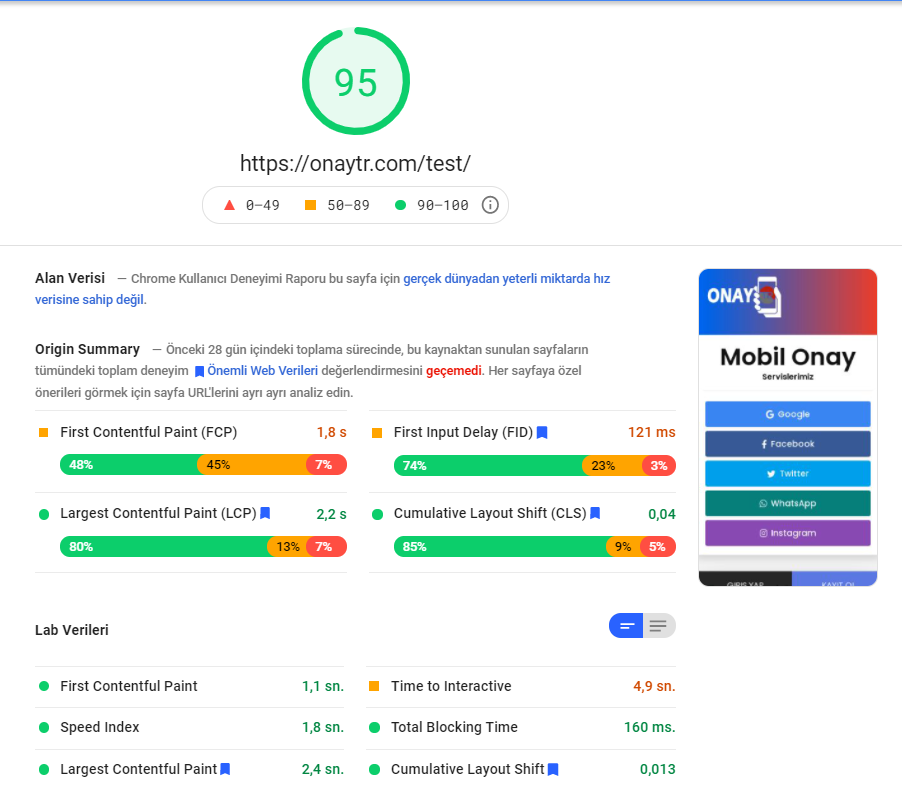Screen dimensions: 902x790
Task: Click bookmark icon beside Largest Contentful Paint (LCP)
Action: tap(265, 514)
